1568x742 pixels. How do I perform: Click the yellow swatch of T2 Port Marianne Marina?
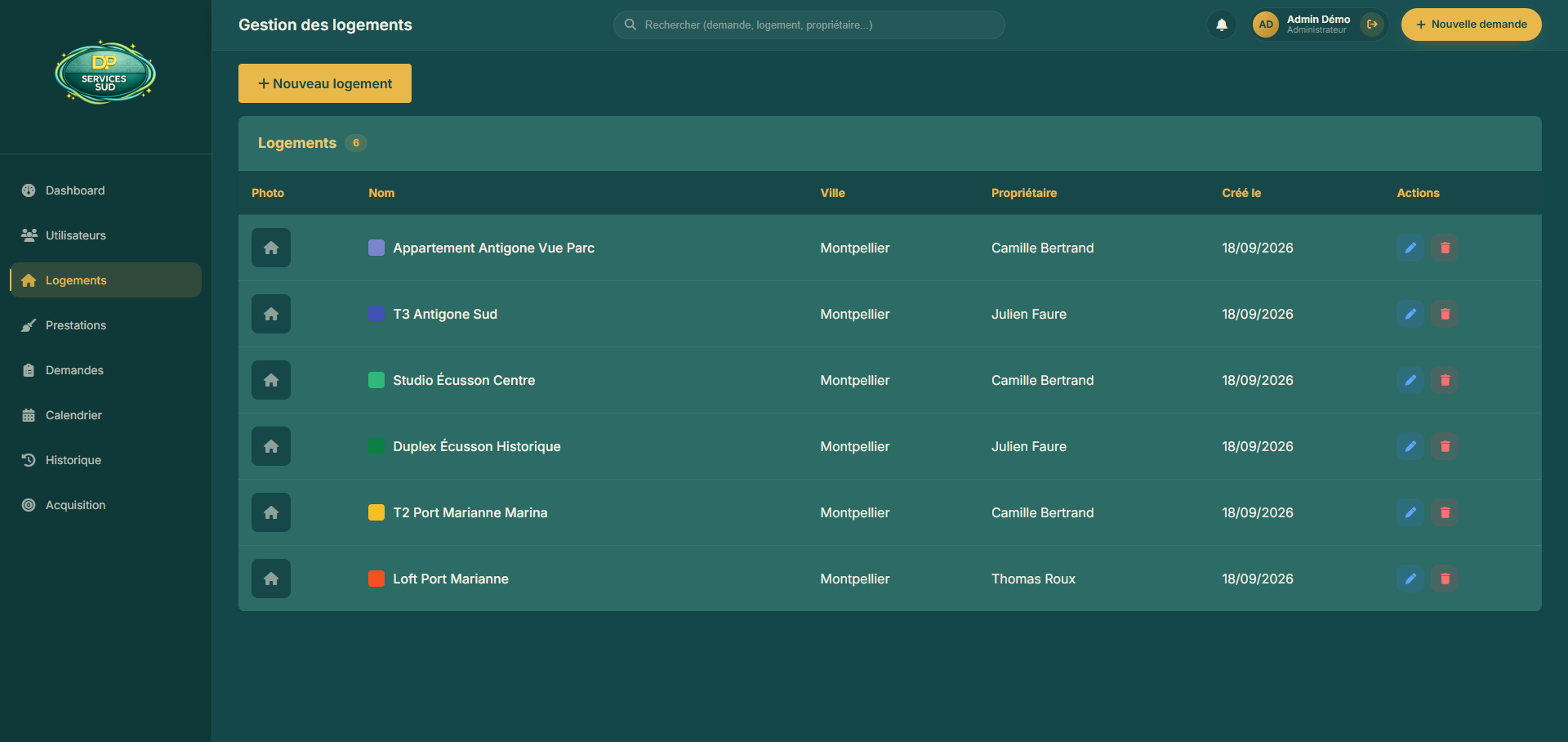pyautogui.click(x=376, y=512)
